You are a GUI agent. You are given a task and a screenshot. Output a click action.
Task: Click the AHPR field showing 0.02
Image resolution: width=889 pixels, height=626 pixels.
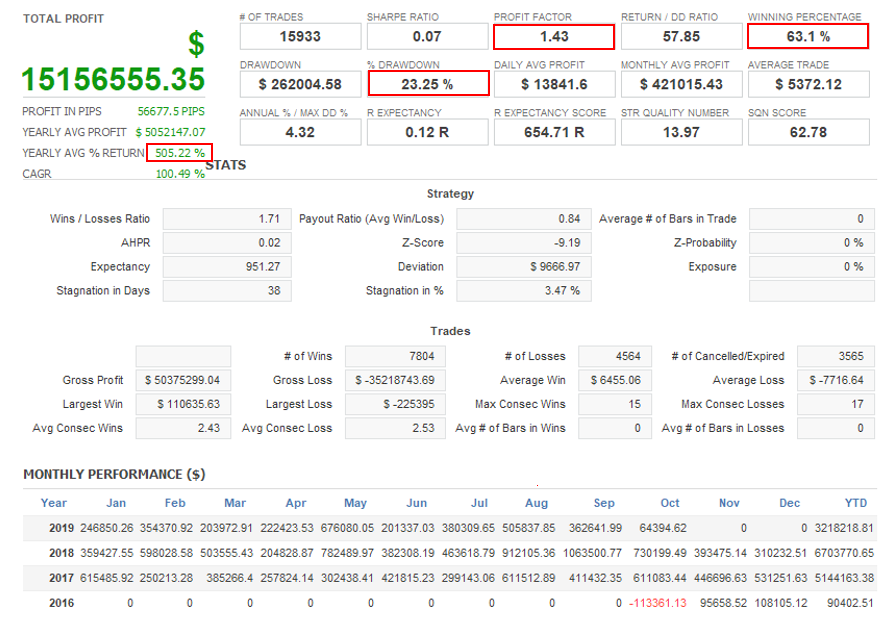pyautogui.click(x=227, y=243)
